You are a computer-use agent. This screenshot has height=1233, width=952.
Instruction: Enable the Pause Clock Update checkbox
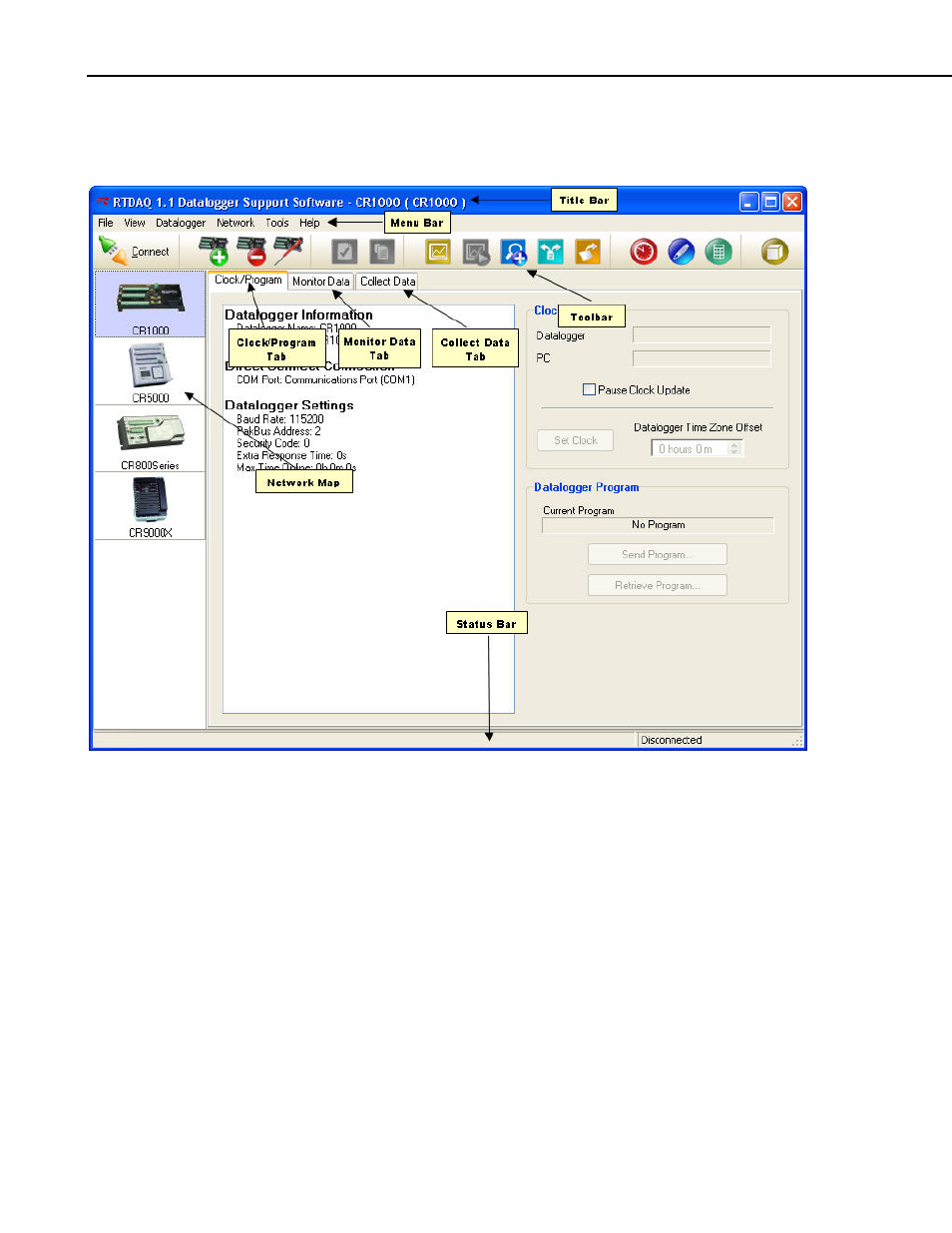click(589, 389)
